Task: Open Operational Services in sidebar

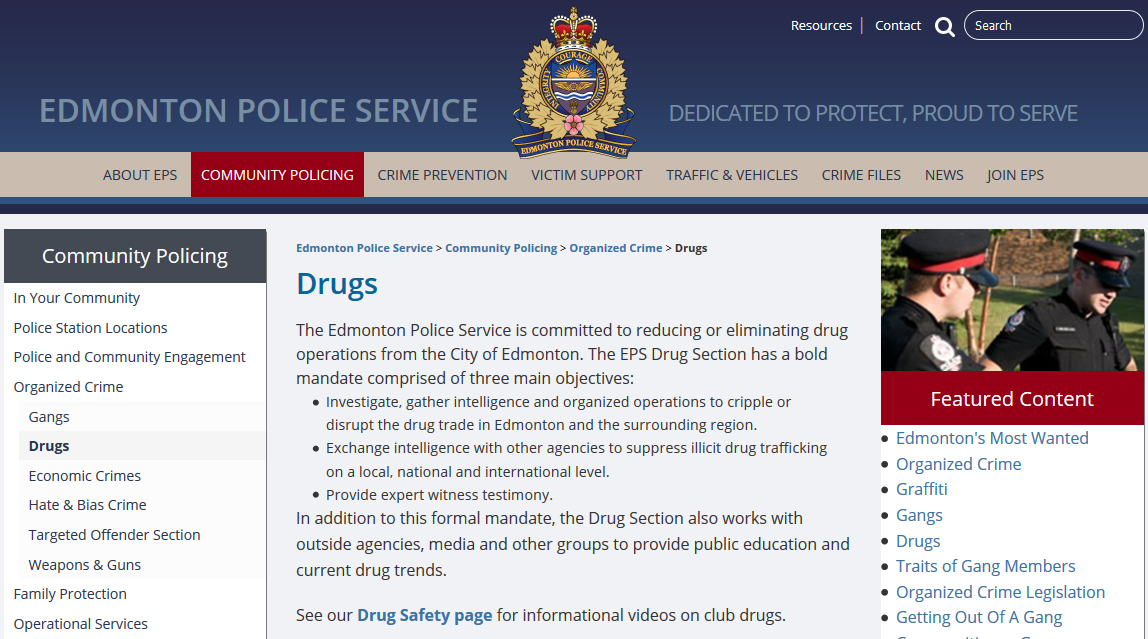Action: pos(81,624)
